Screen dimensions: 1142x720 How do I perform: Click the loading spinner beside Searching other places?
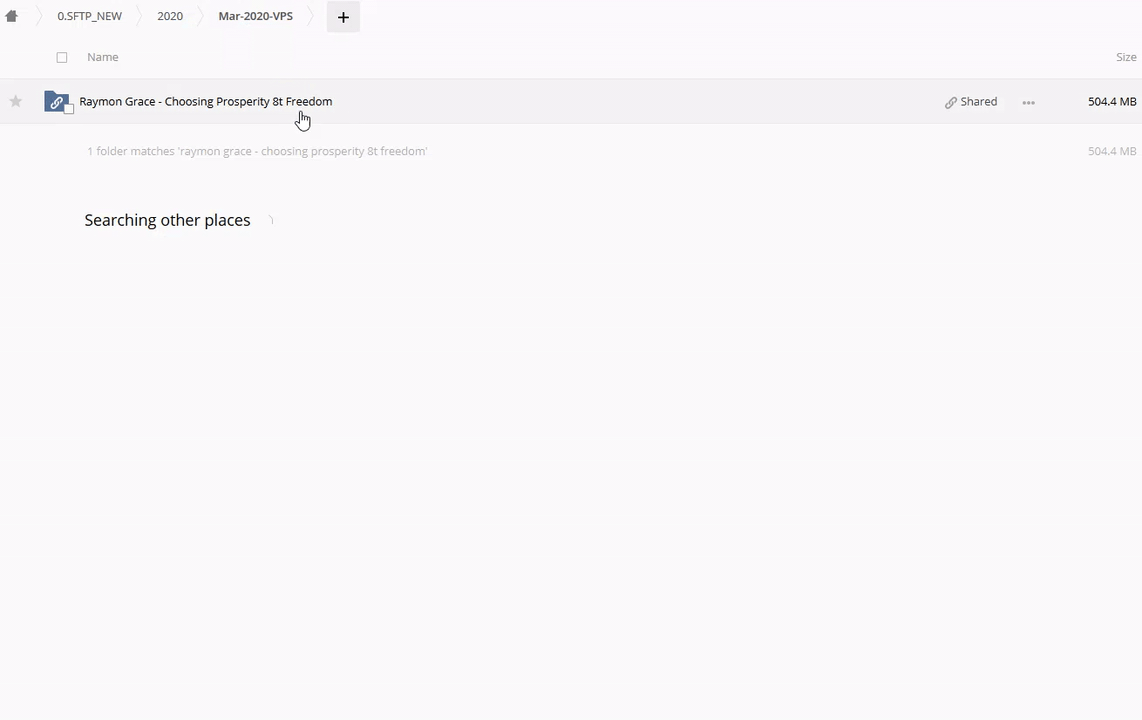click(269, 220)
